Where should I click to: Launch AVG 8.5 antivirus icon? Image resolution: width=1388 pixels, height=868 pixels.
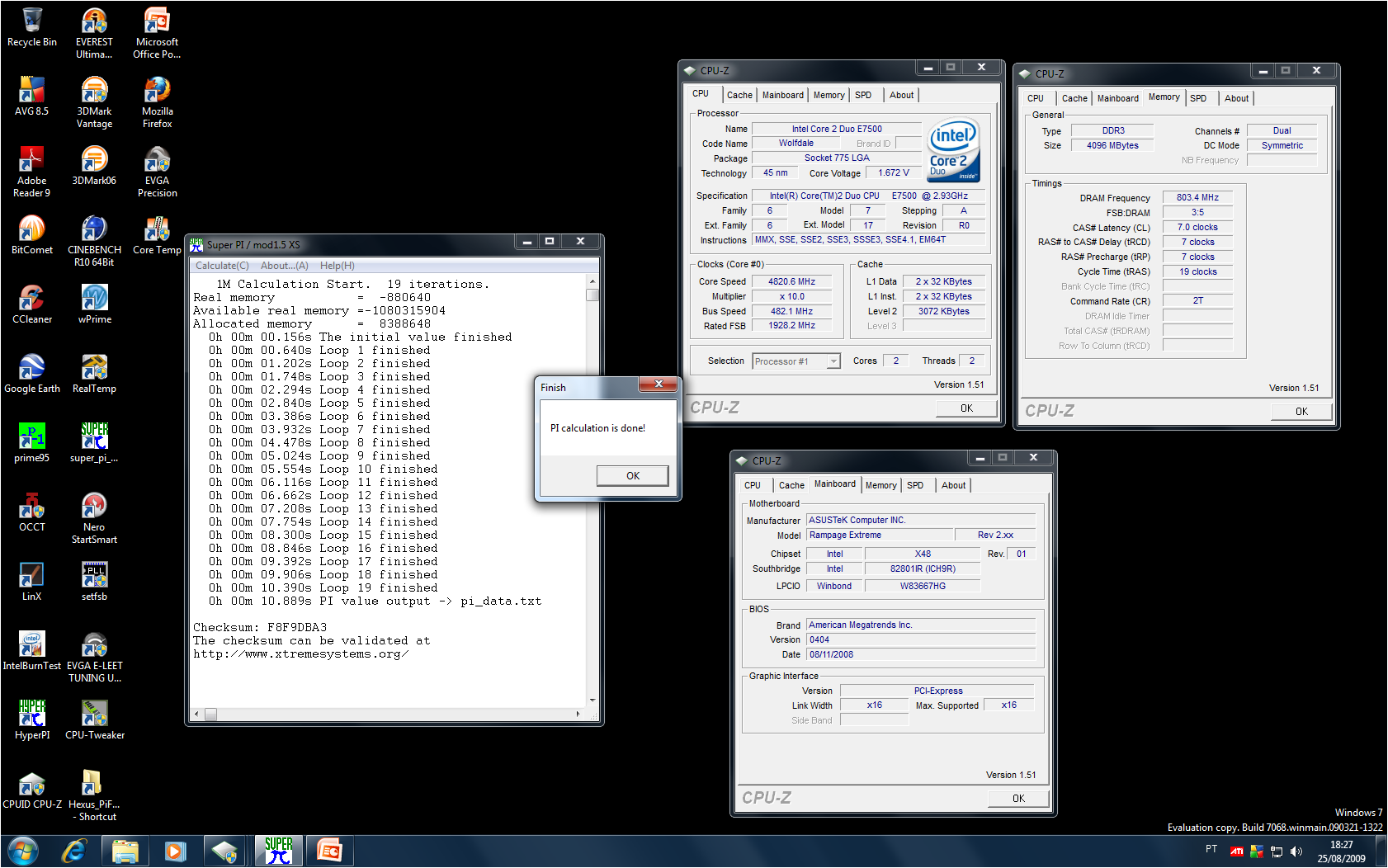[x=32, y=97]
